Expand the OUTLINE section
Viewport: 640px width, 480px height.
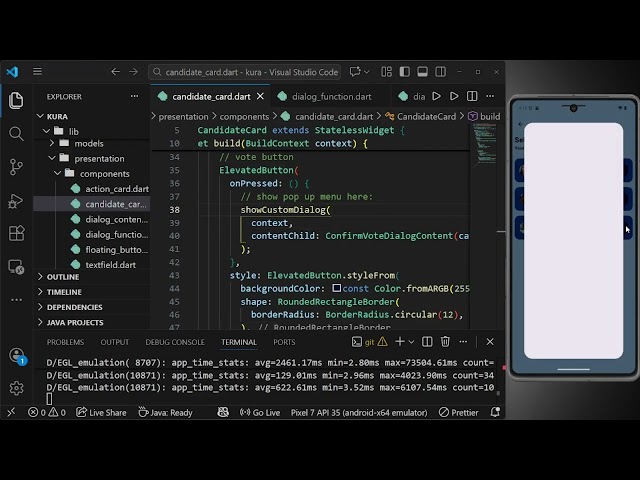[x=92, y=277]
